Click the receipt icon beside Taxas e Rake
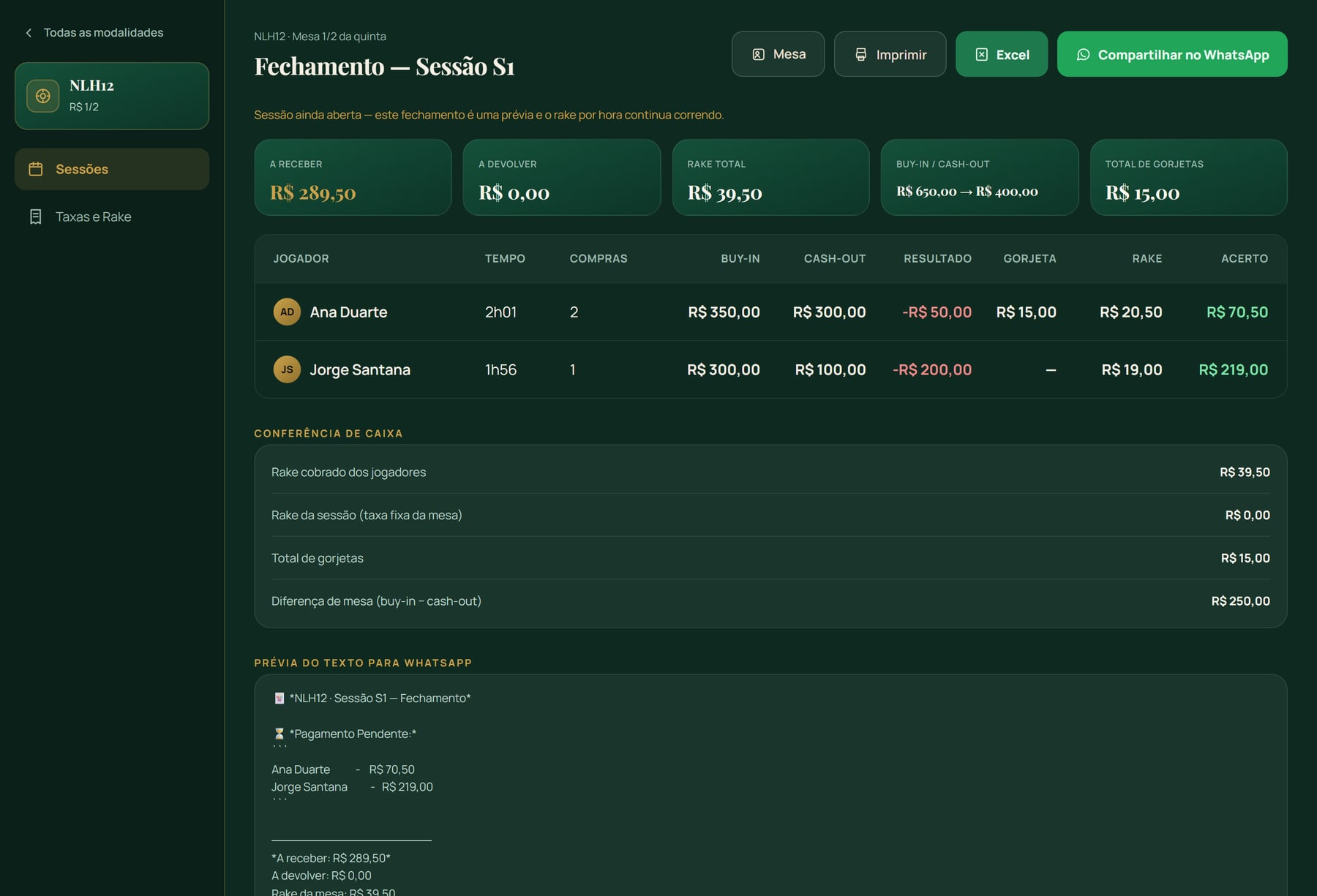Screen dimensions: 1317x896 [x=35, y=217]
